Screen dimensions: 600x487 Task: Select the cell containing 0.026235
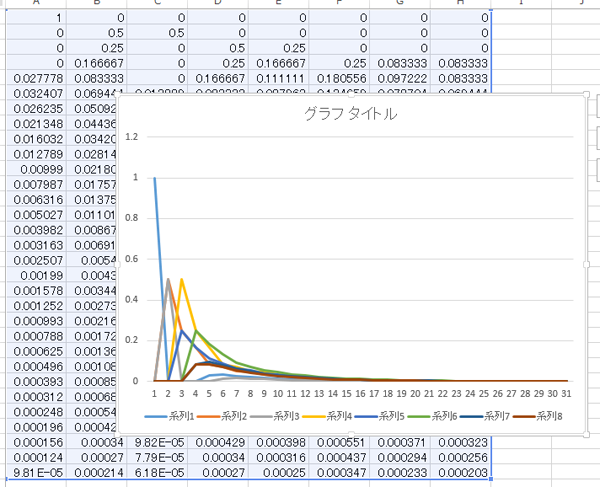(x=36, y=109)
